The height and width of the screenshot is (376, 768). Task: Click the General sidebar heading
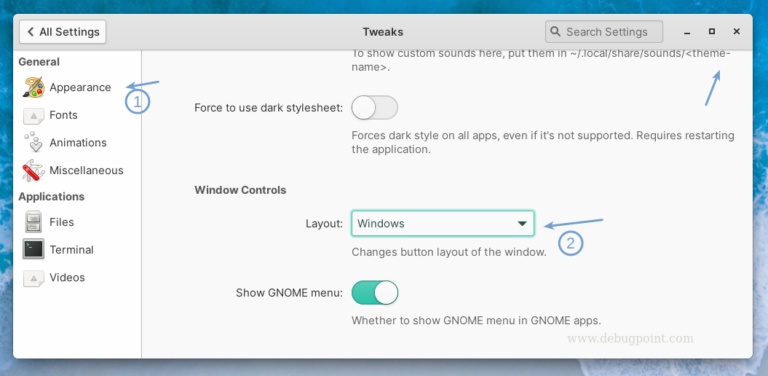pos(39,62)
